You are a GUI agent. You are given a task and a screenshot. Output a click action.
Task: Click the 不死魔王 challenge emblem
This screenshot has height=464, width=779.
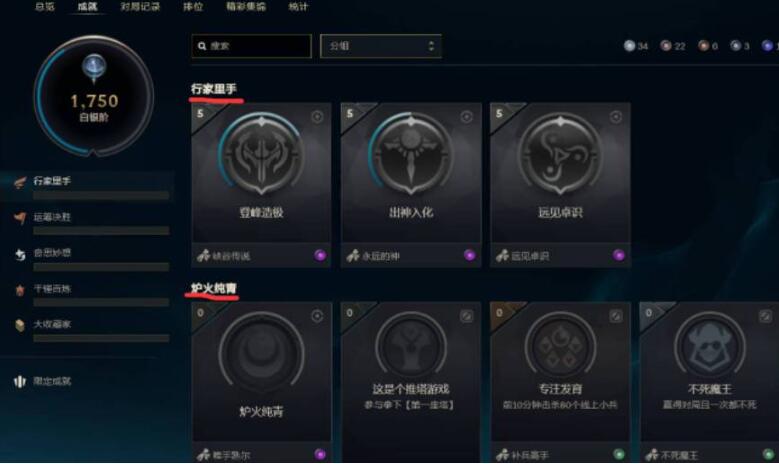[x=709, y=345]
